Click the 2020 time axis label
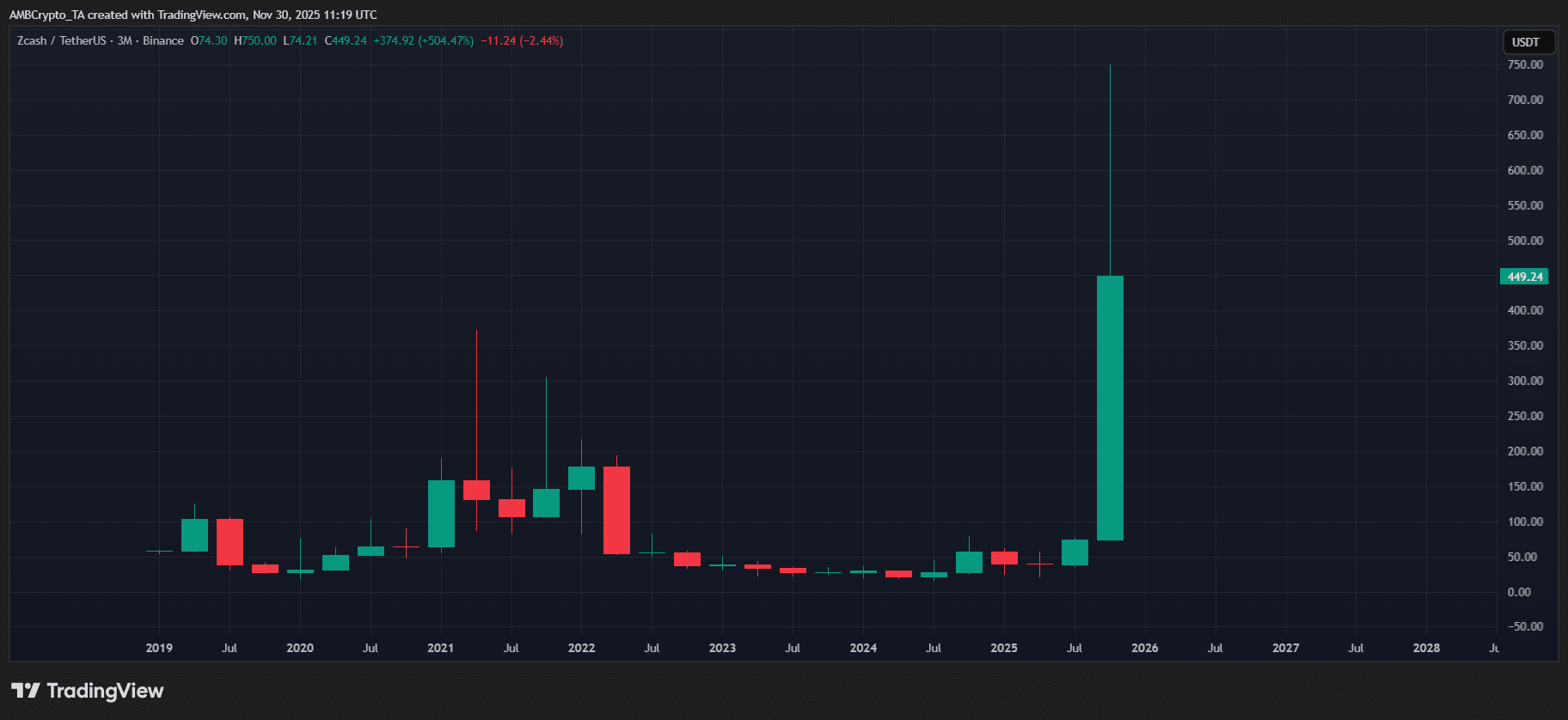The height and width of the screenshot is (720, 1568). [x=300, y=648]
